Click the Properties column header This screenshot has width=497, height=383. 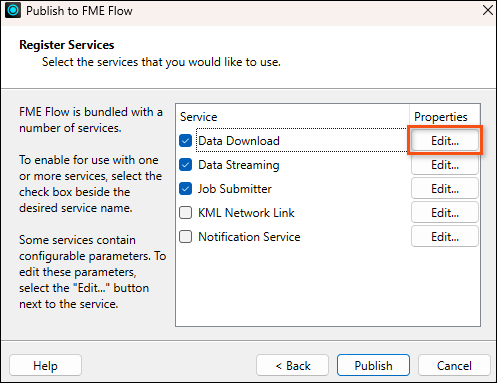coord(441,117)
